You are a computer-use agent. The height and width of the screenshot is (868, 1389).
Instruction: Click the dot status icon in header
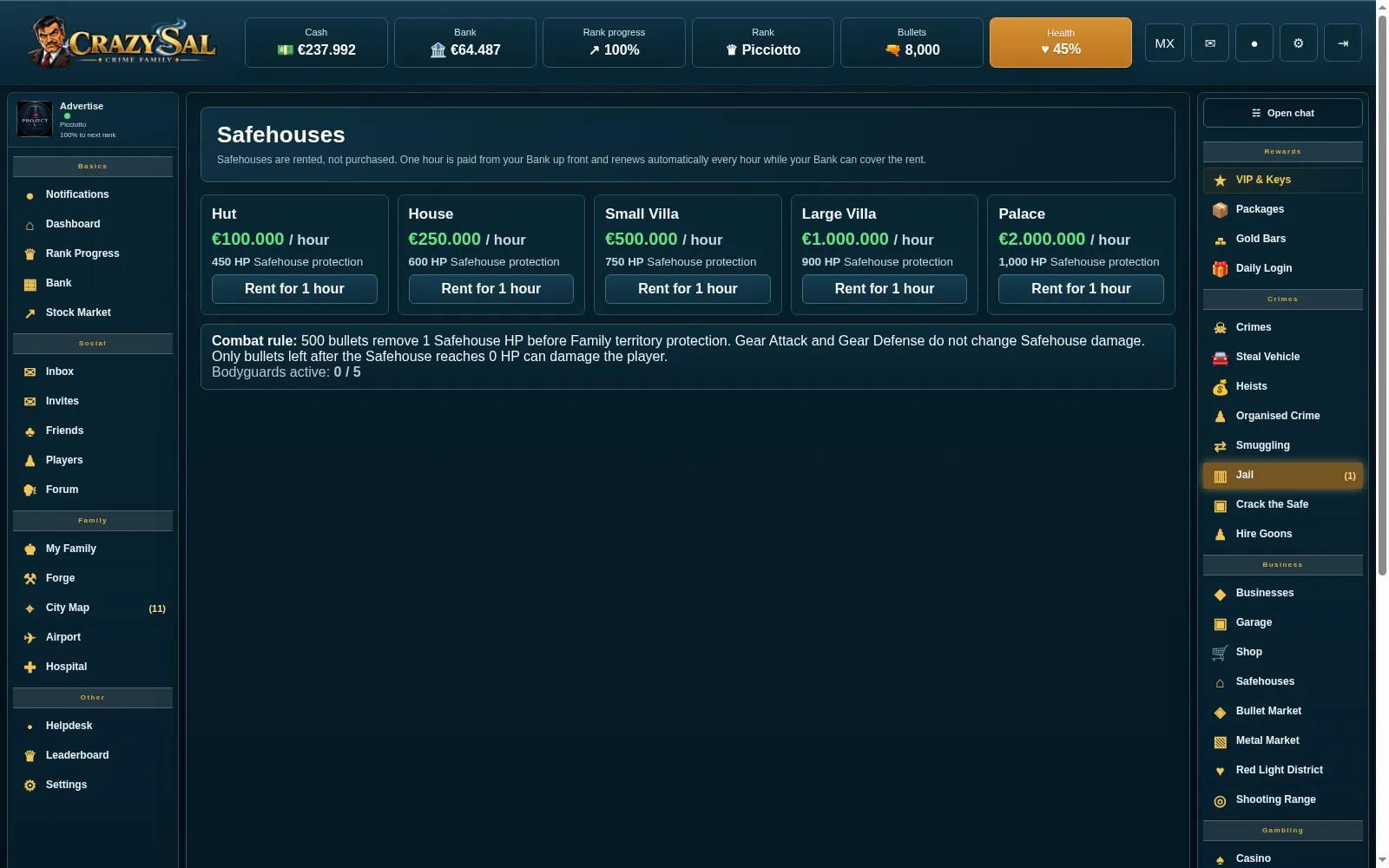coord(1254,43)
